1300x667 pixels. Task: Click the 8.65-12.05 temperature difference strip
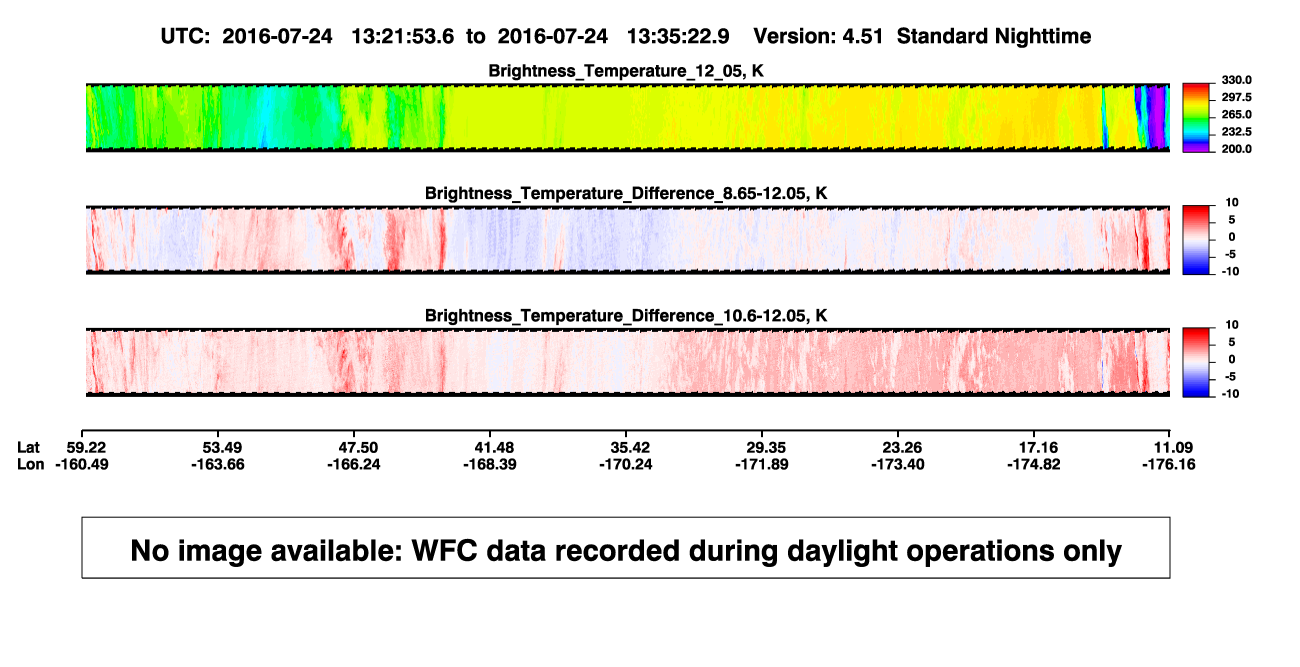pyautogui.click(x=627, y=240)
